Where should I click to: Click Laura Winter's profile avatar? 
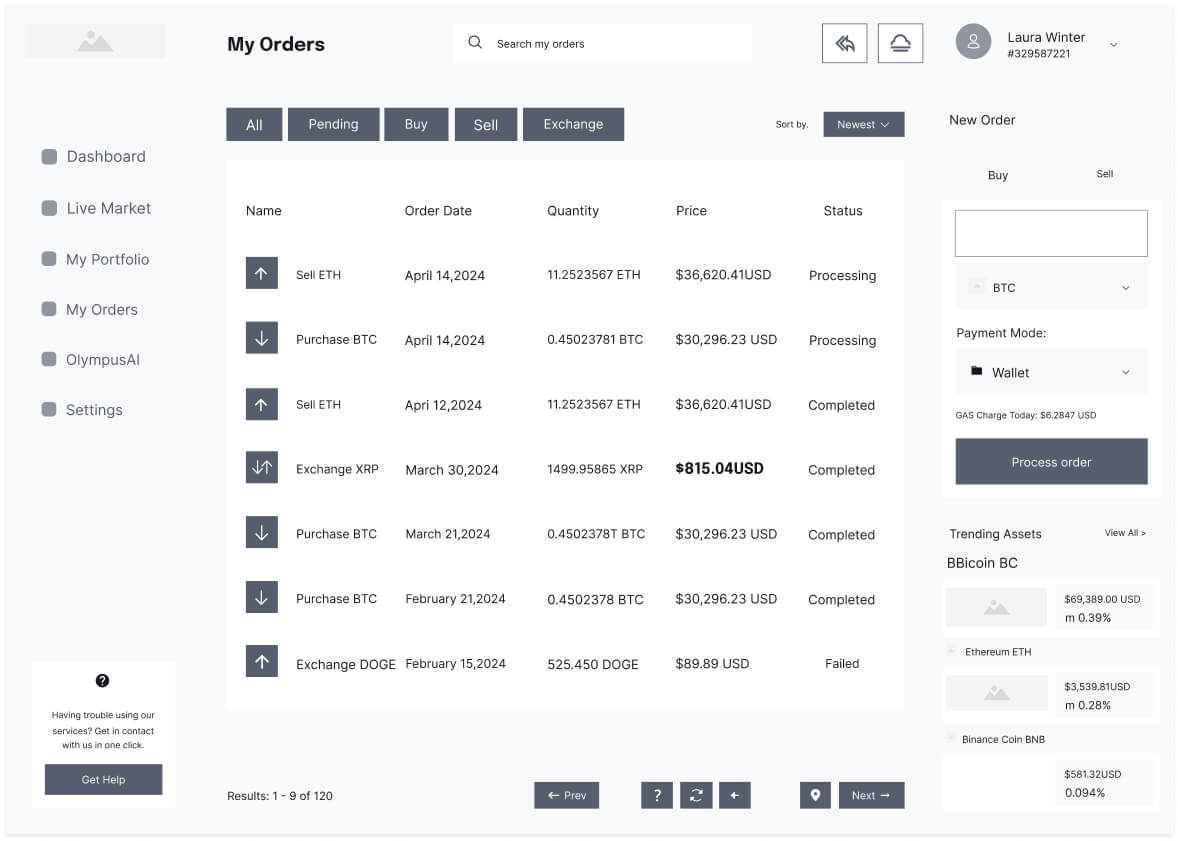tap(973, 41)
